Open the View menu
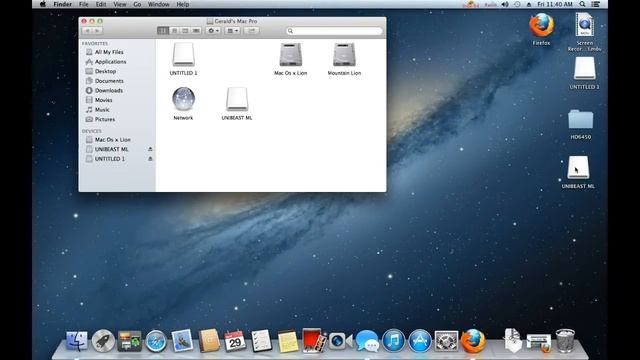 coord(120,4)
